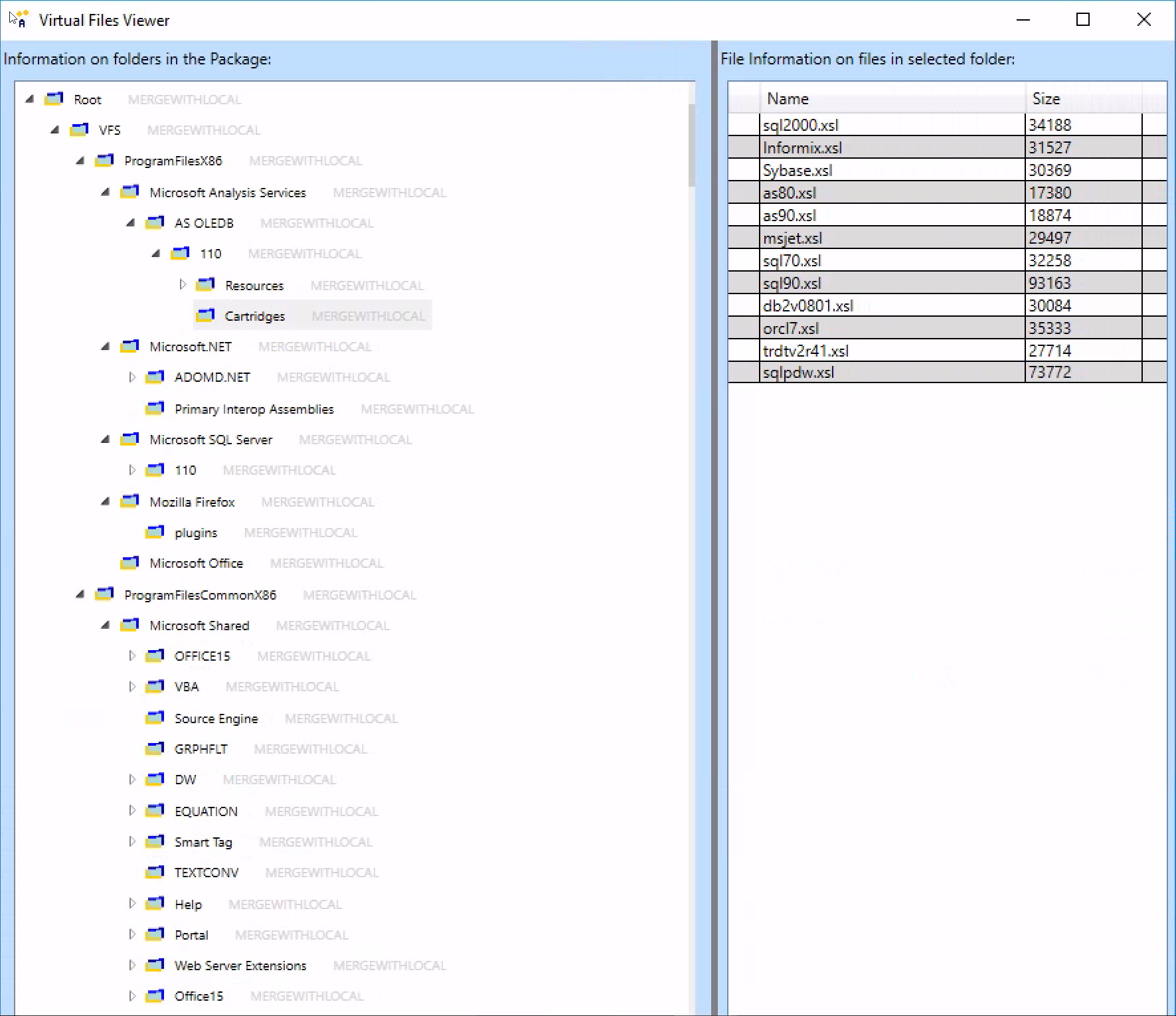The width and height of the screenshot is (1176, 1016).
Task: Collapse the Root tree node
Action: coord(29,99)
